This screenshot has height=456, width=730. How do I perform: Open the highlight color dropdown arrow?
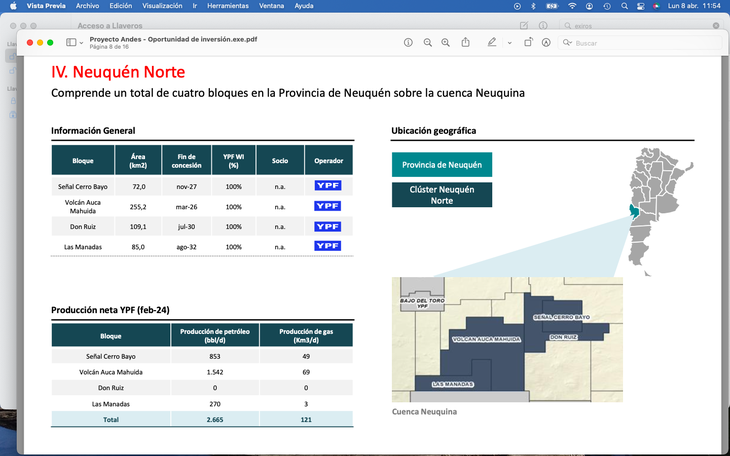508,43
